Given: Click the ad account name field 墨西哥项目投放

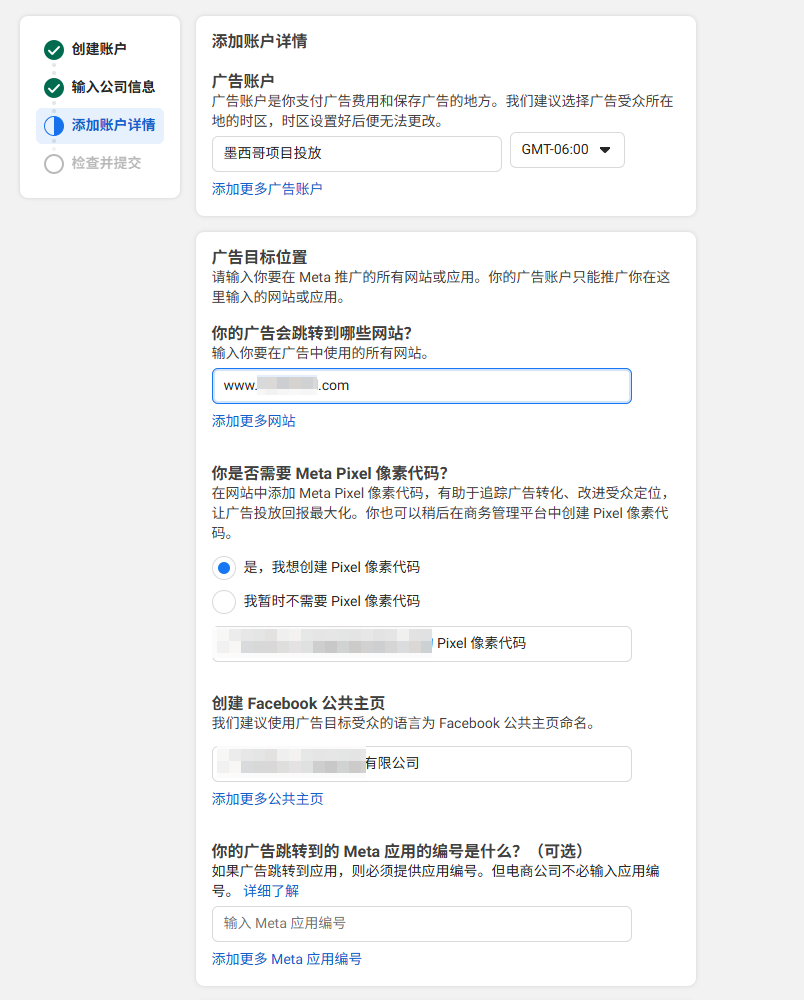Looking at the screenshot, I should coord(356,154).
